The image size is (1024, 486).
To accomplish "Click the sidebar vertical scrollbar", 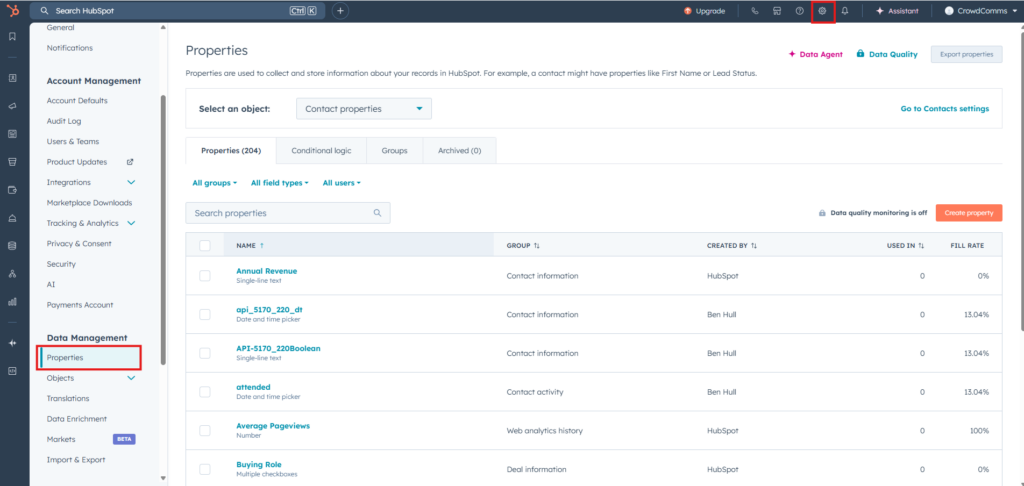I will [163, 230].
